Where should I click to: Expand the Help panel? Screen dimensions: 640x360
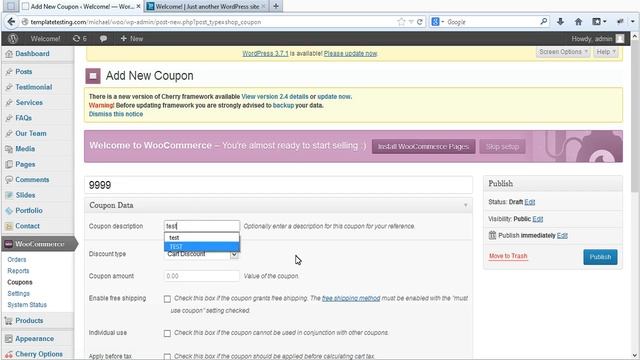pyautogui.click(x=606, y=52)
